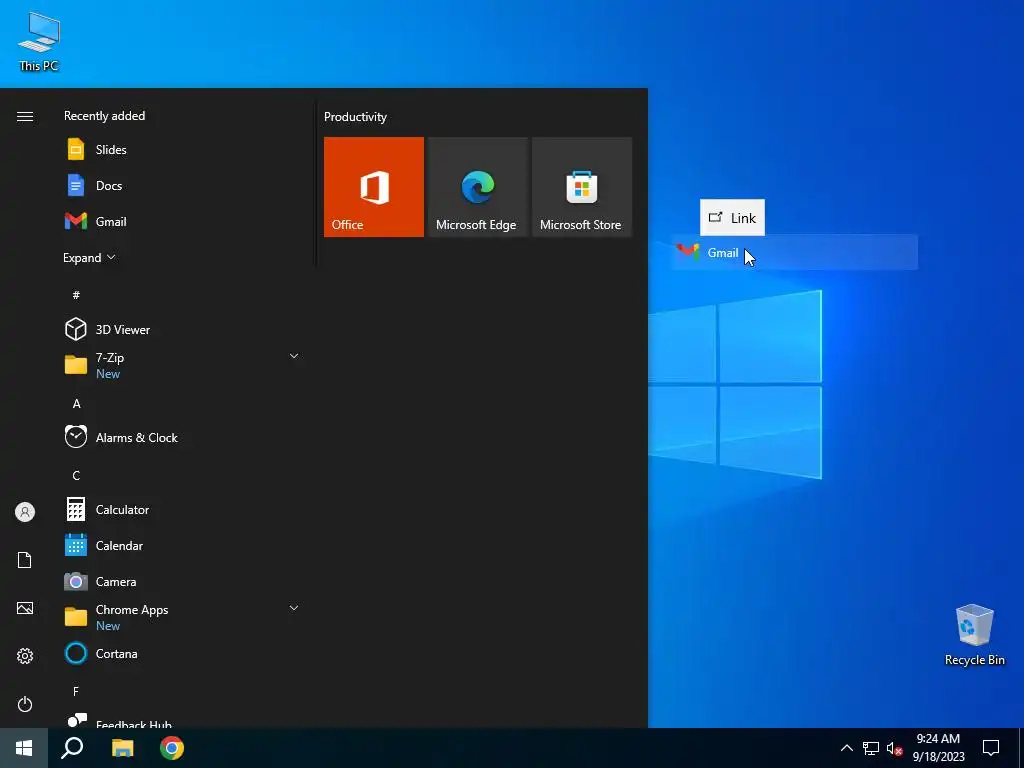Viewport: 1024px width, 768px height.
Task: Open Settings gear in Start sidebar
Action: pos(25,656)
